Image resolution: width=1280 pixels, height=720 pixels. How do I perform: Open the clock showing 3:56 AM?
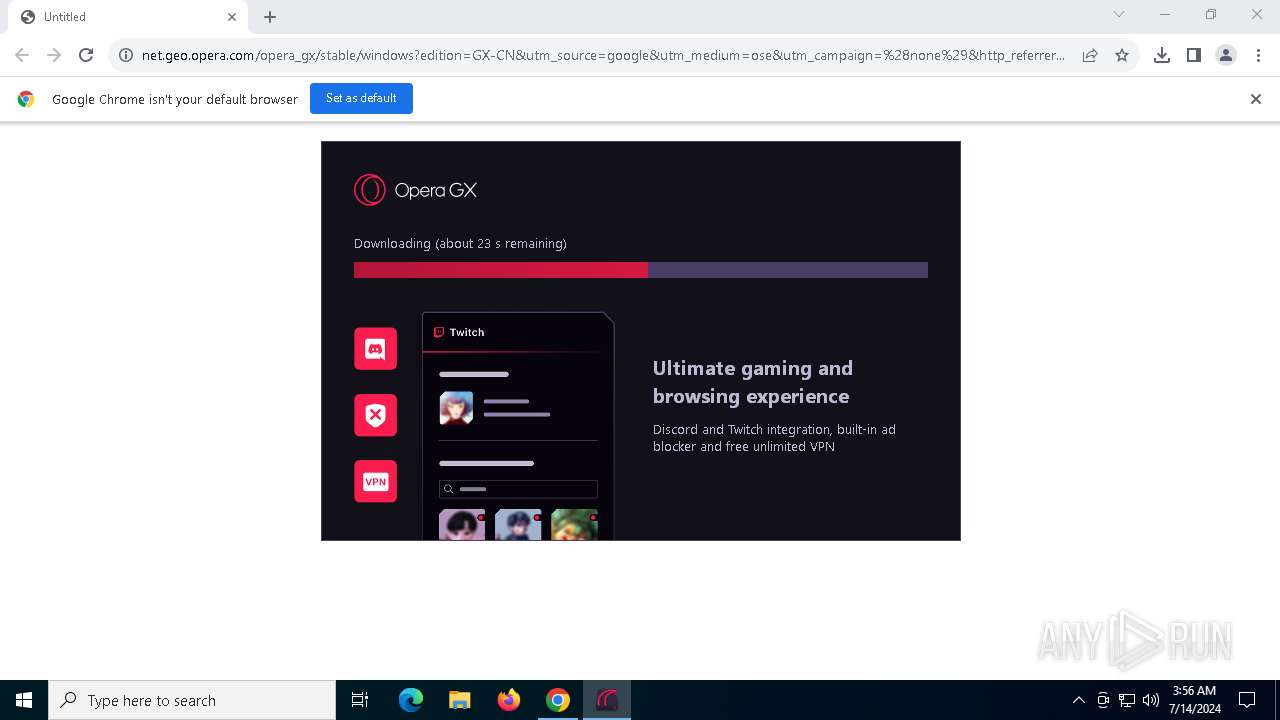(x=1194, y=700)
